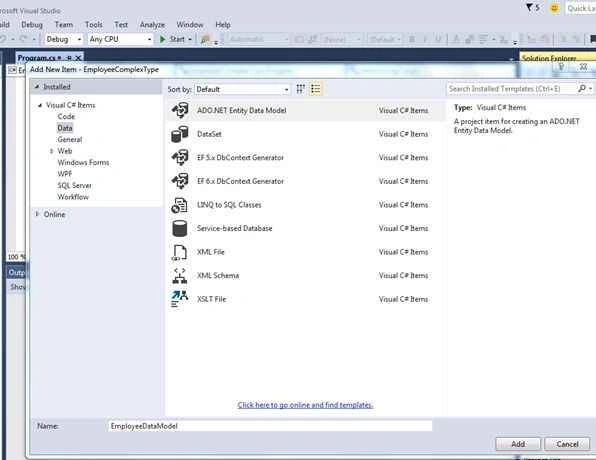The height and width of the screenshot is (460, 596).
Task: Expand the Web category in tree
Action: (x=51, y=151)
